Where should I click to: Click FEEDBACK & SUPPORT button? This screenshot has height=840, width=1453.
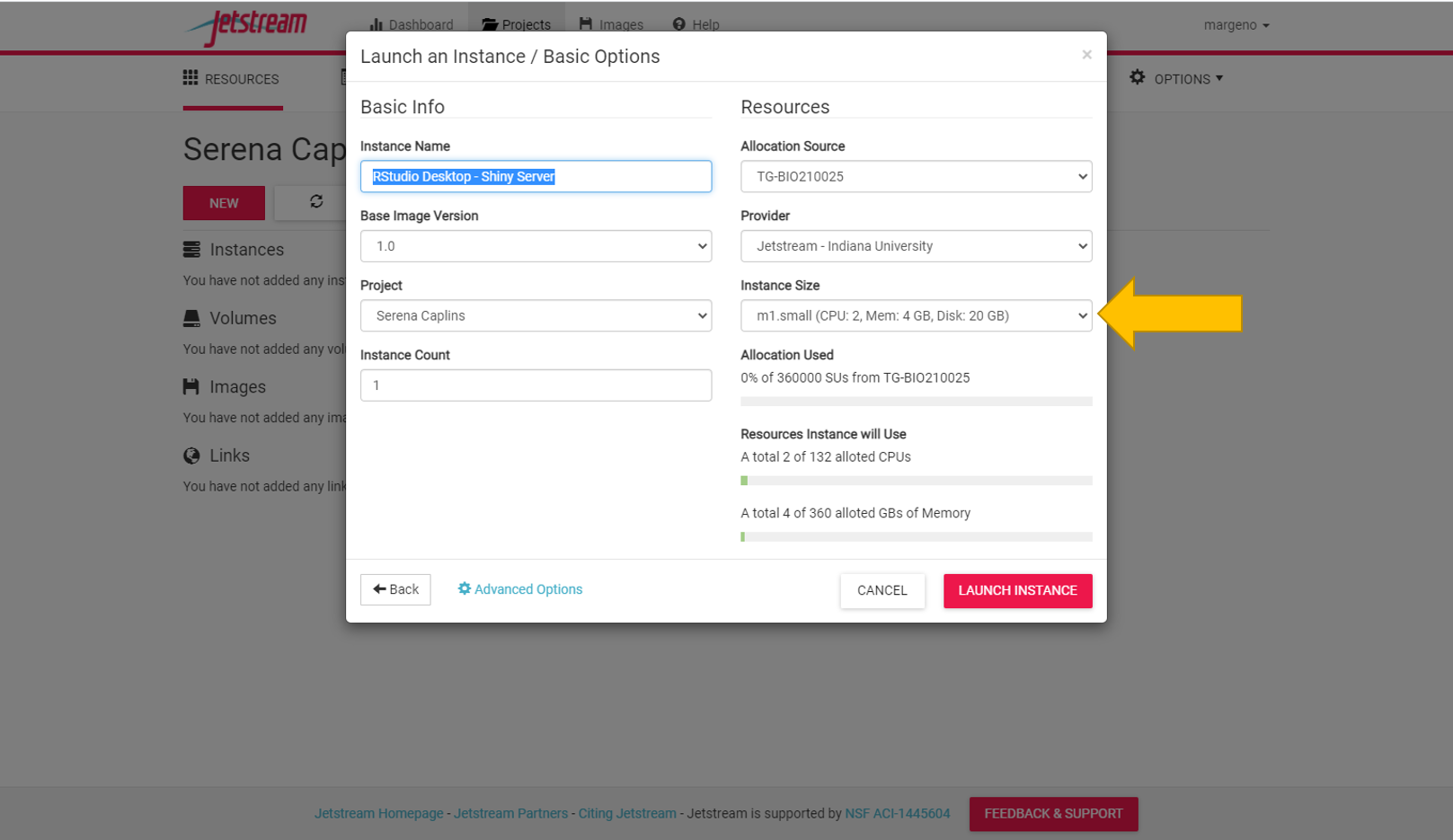[1053, 813]
